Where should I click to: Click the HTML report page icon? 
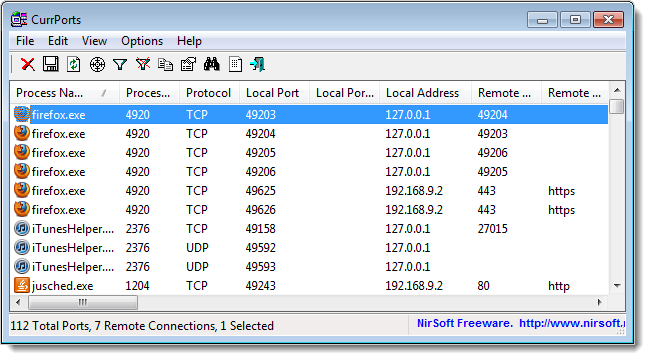(235, 64)
